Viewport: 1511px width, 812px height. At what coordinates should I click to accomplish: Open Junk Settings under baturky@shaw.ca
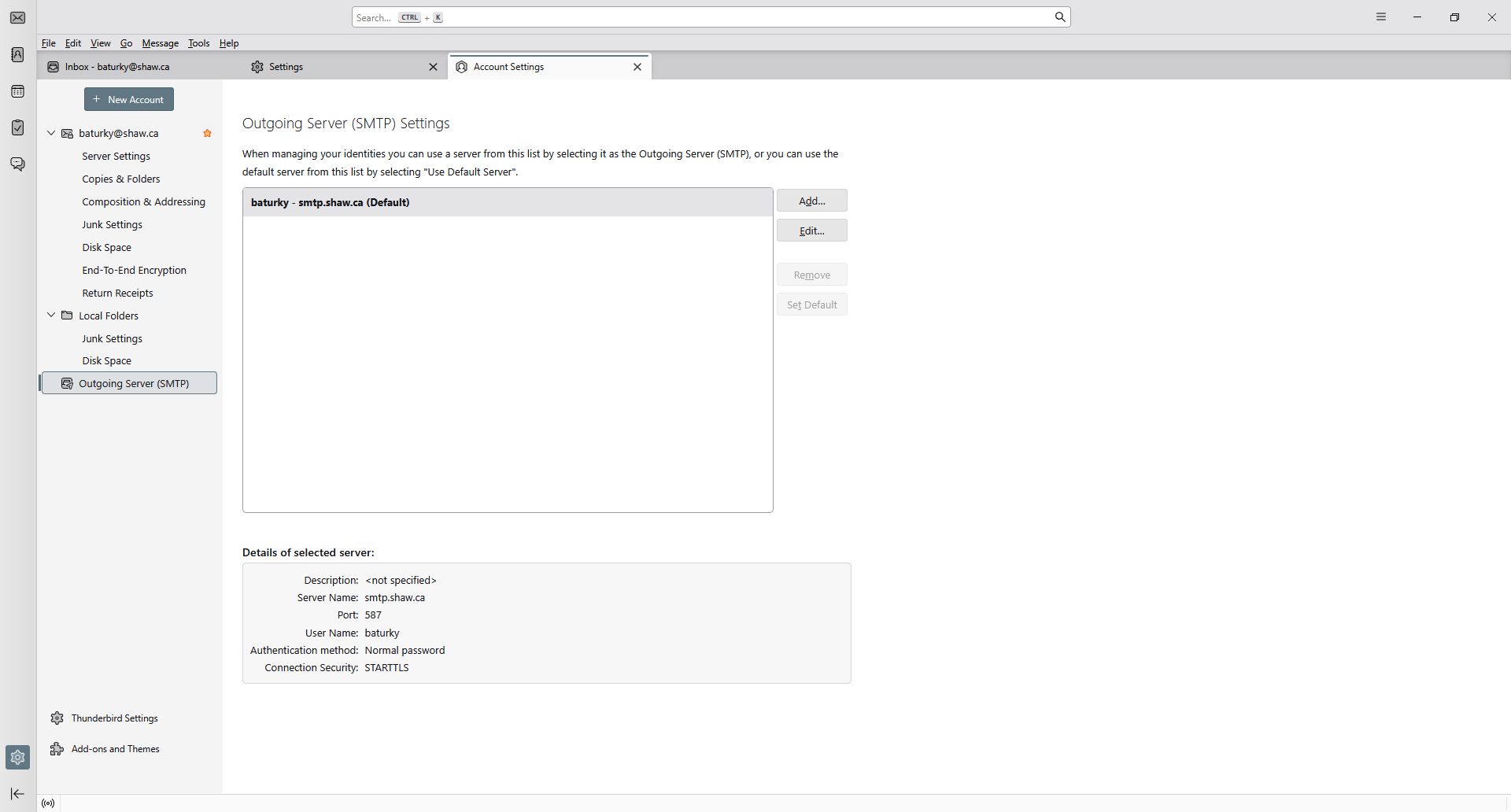[x=112, y=225]
